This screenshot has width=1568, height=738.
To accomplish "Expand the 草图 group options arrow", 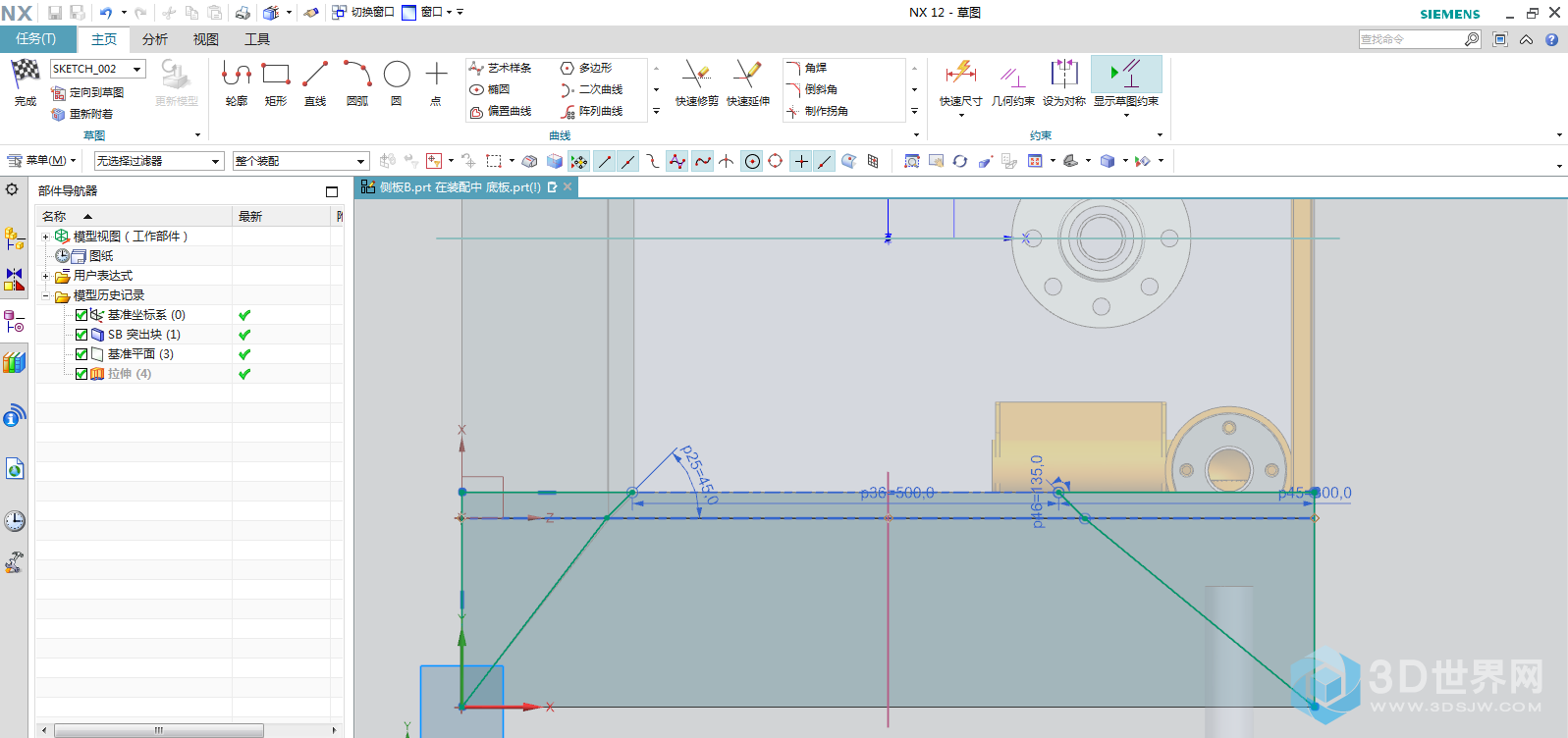I will (x=197, y=135).
